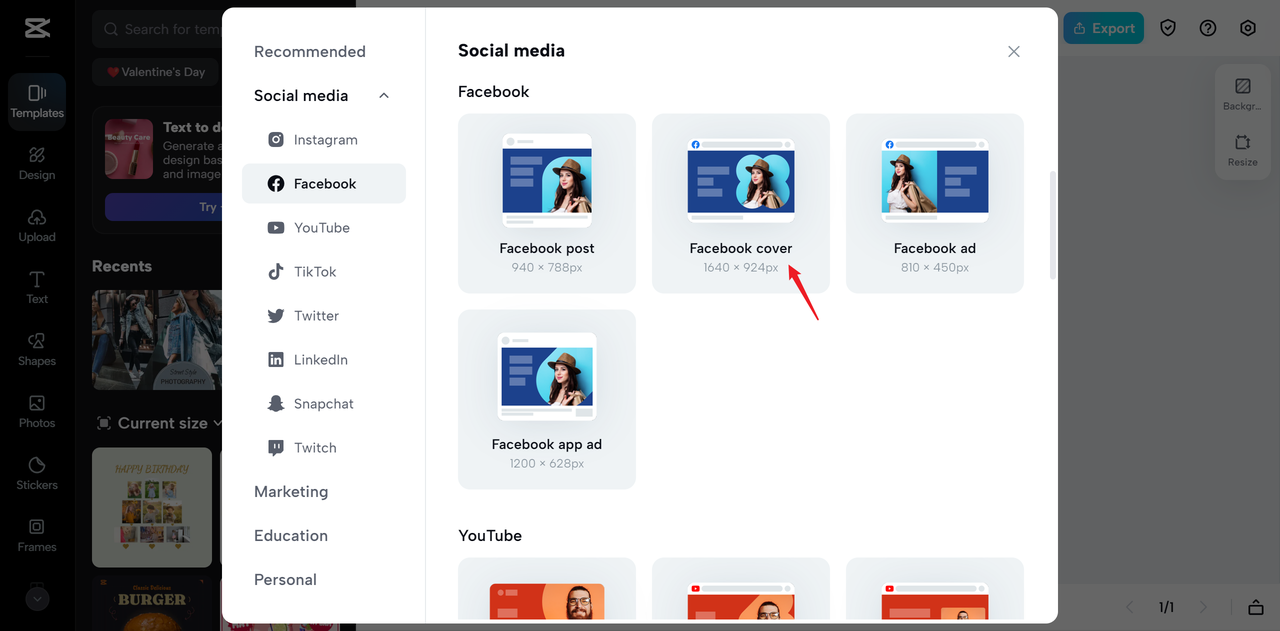Click the dialog vertical scrollbar
Image resolution: width=1280 pixels, height=631 pixels.
click(x=1052, y=225)
